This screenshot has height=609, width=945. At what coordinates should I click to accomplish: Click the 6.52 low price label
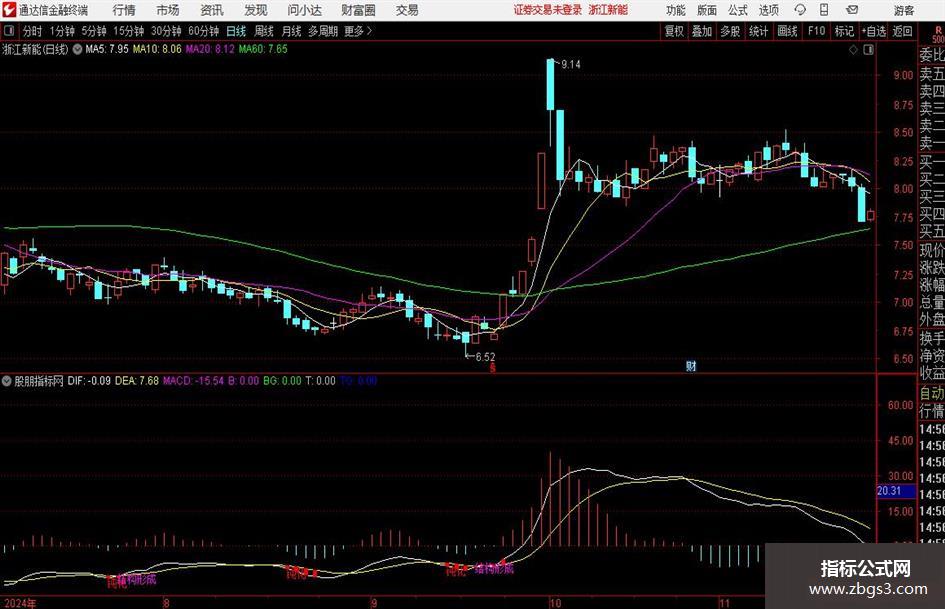[485, 357]
